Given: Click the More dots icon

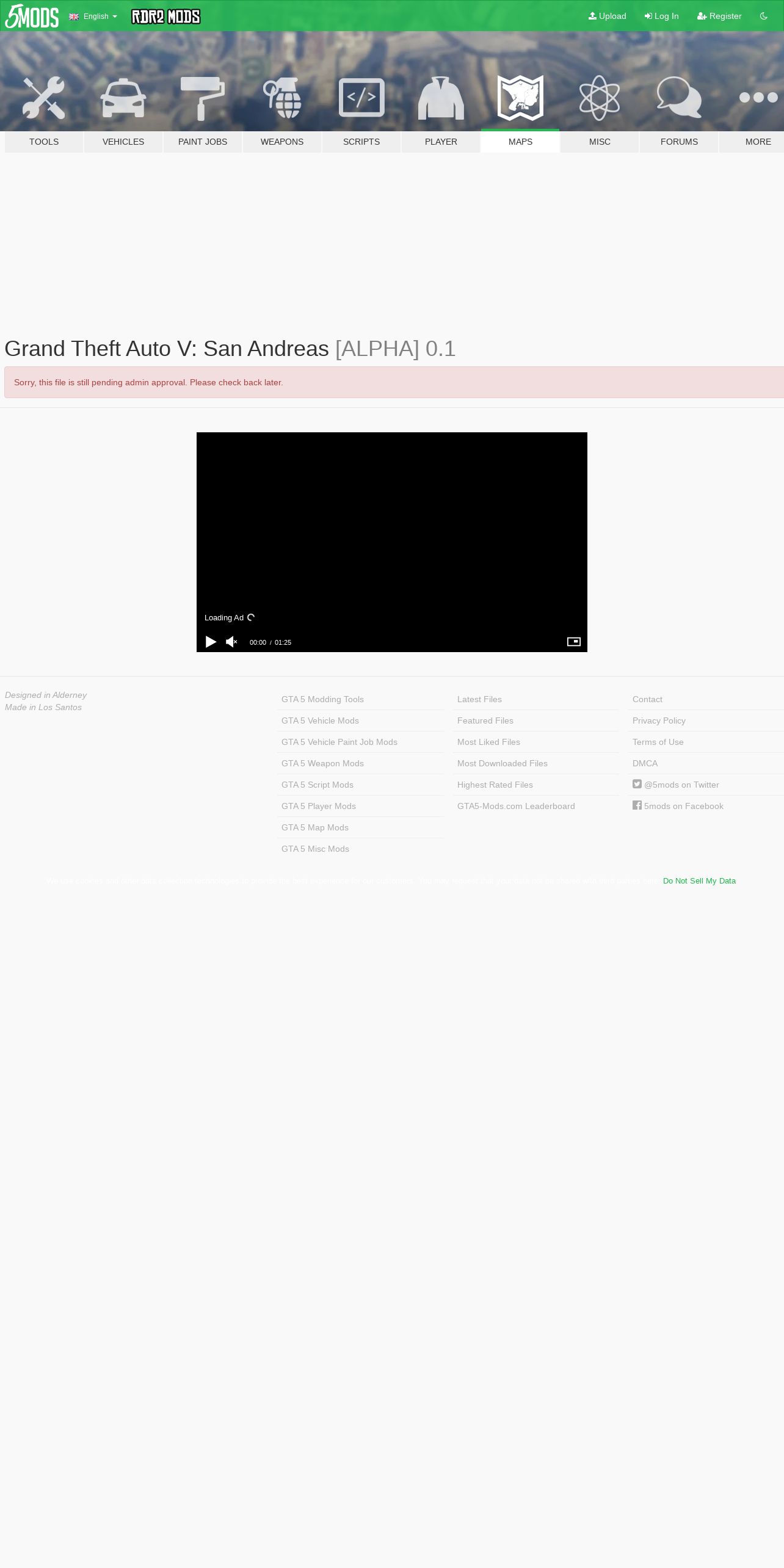Looking at the screenshot, I should [758, 97].
